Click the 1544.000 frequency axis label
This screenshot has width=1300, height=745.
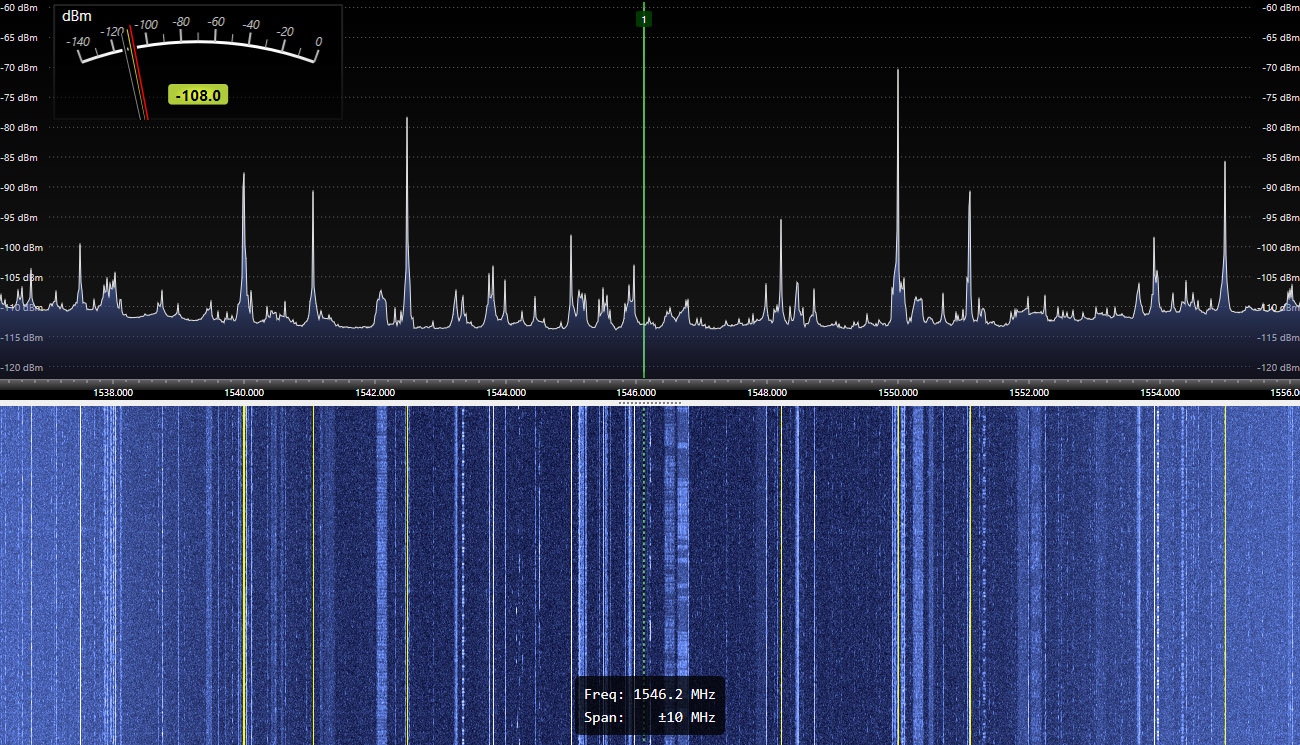point(506,393)
